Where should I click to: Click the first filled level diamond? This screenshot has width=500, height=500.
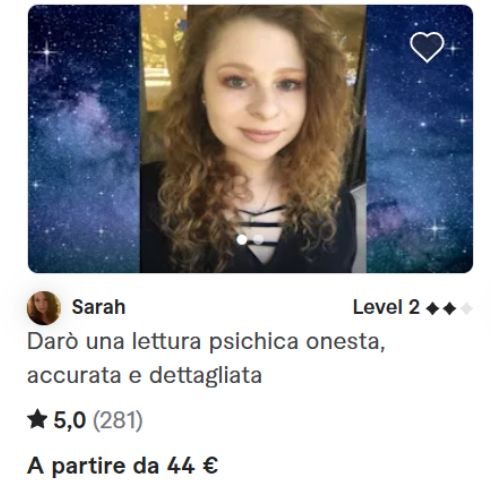click(x=432, y=308)
